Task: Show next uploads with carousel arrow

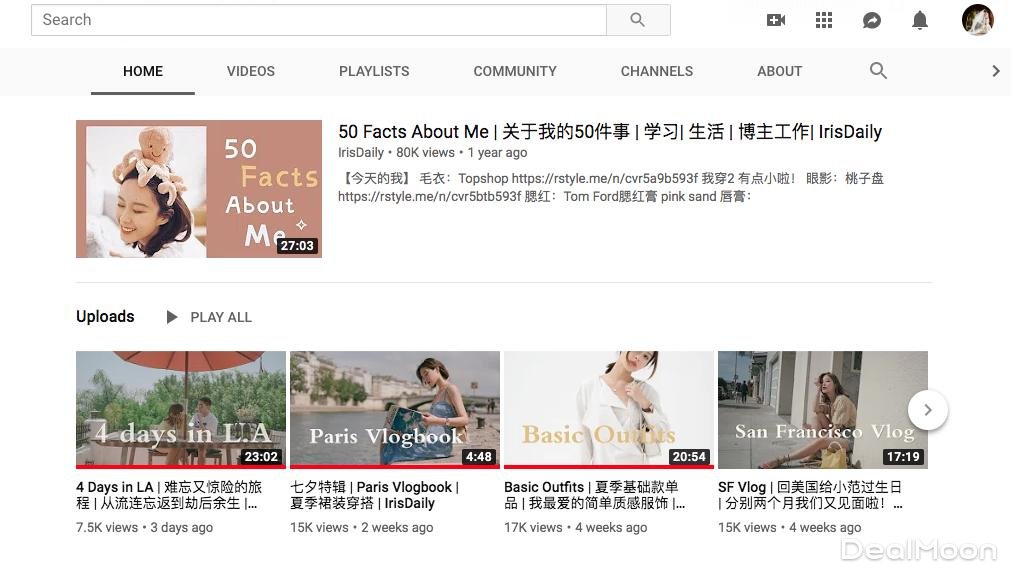Action: click(928, 410)
